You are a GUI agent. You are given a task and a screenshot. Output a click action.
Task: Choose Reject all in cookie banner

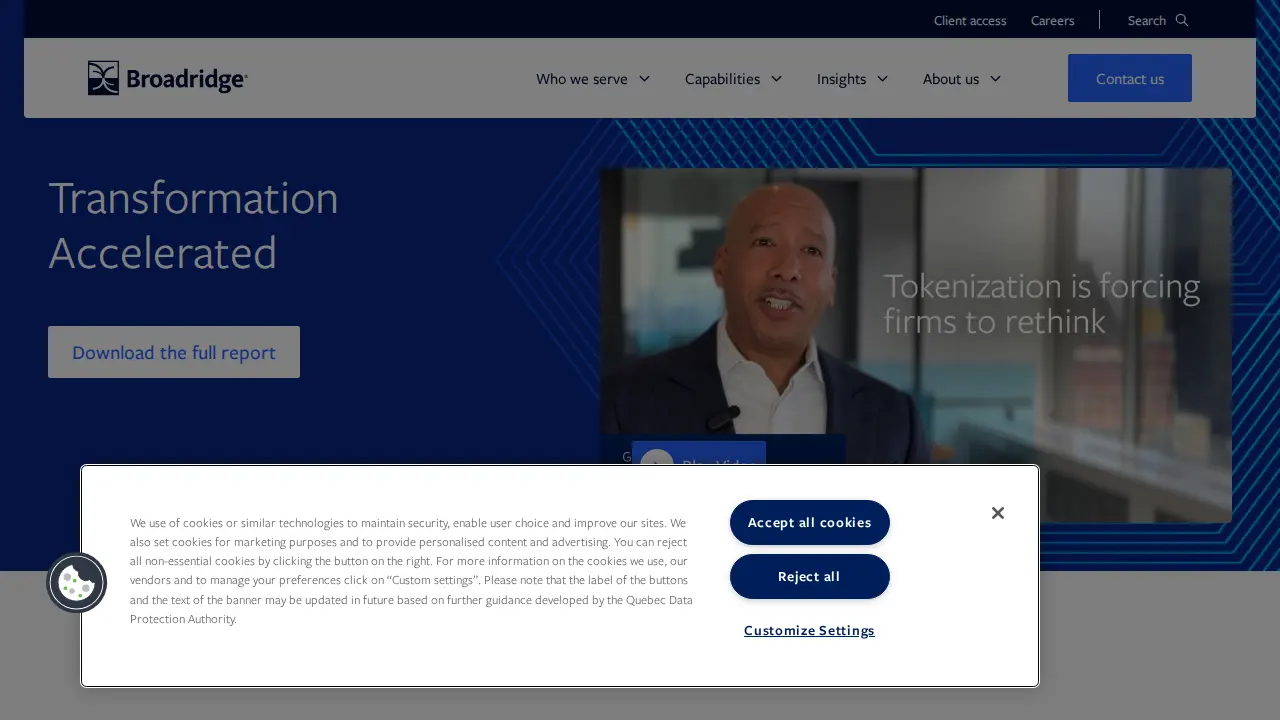[809, 577]
